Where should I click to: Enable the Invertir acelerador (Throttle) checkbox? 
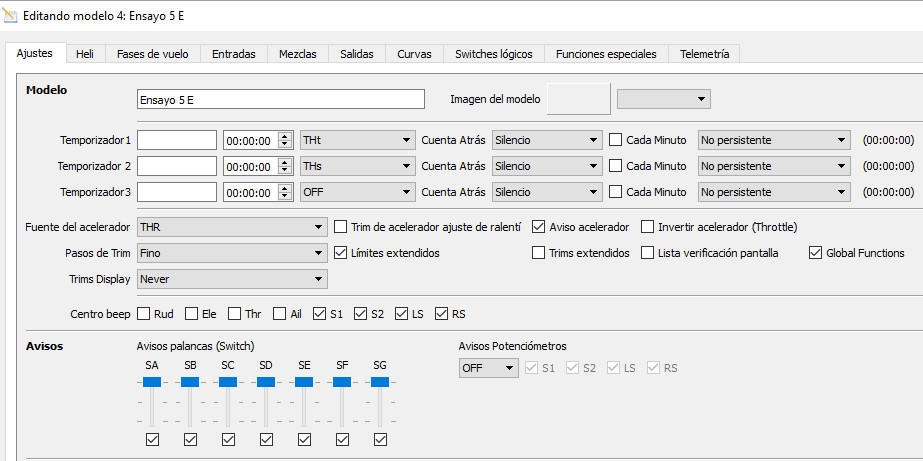coord(648,227)
